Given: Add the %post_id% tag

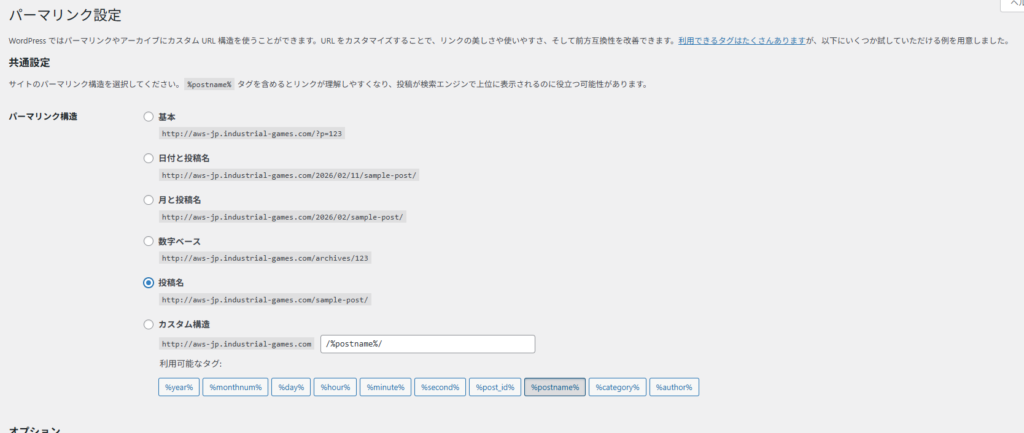Looking at the screenshot, I should pyautogui.click(x=495, y=387).
